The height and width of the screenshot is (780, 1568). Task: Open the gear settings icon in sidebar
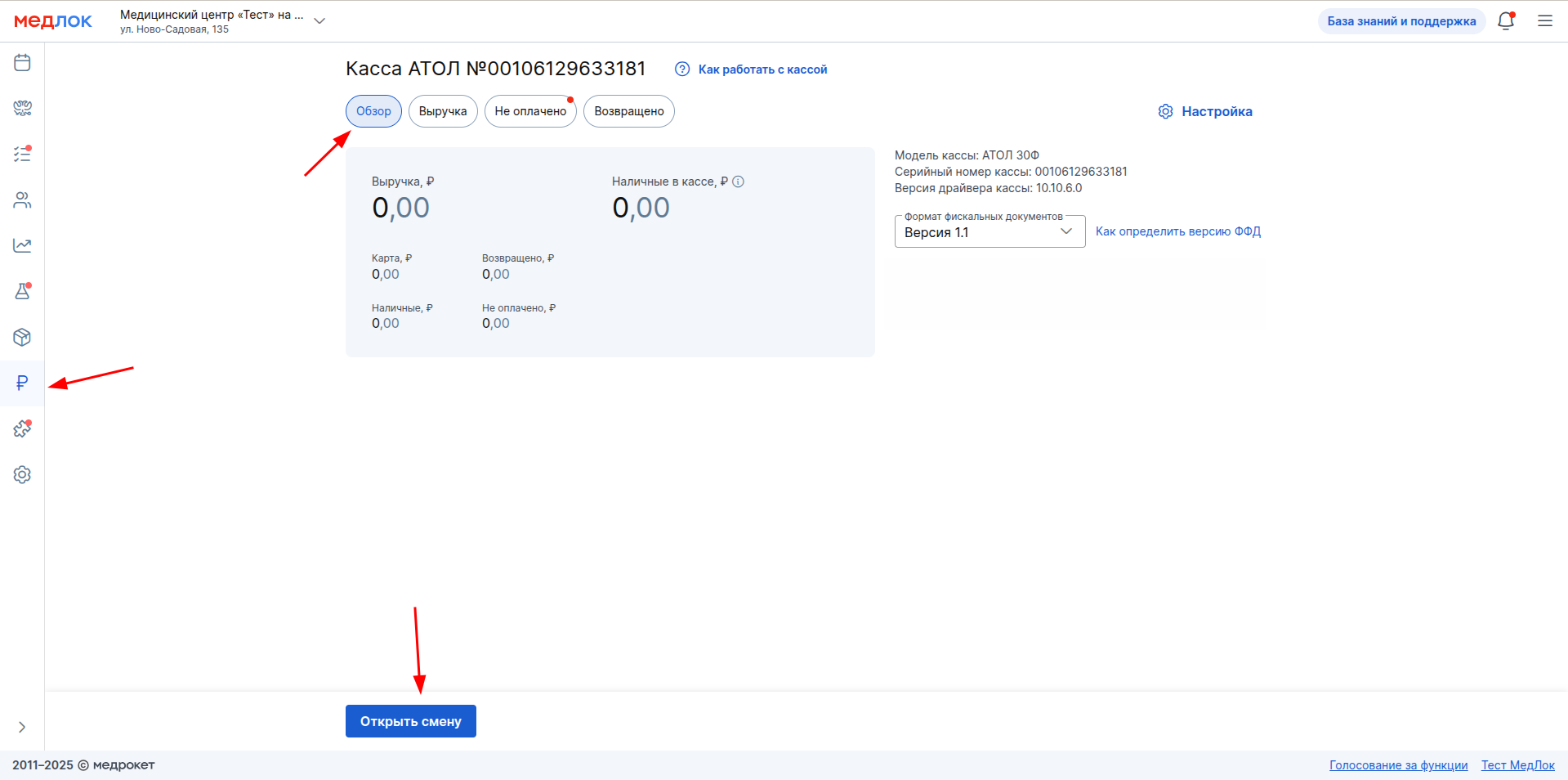(x=22, y=474)
